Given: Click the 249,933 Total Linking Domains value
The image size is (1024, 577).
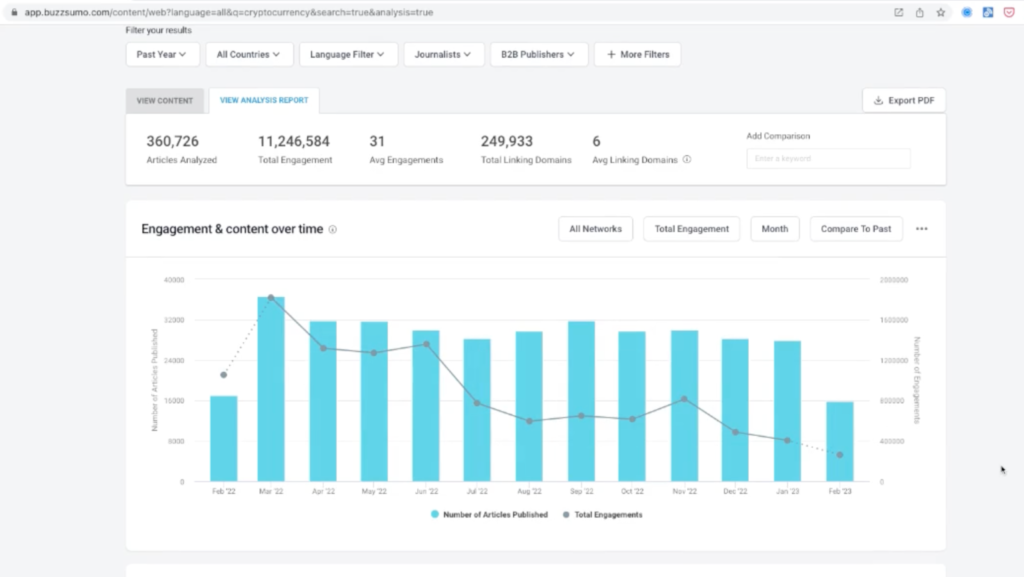Looking at the screenshot, I should (x=507, y=142).
